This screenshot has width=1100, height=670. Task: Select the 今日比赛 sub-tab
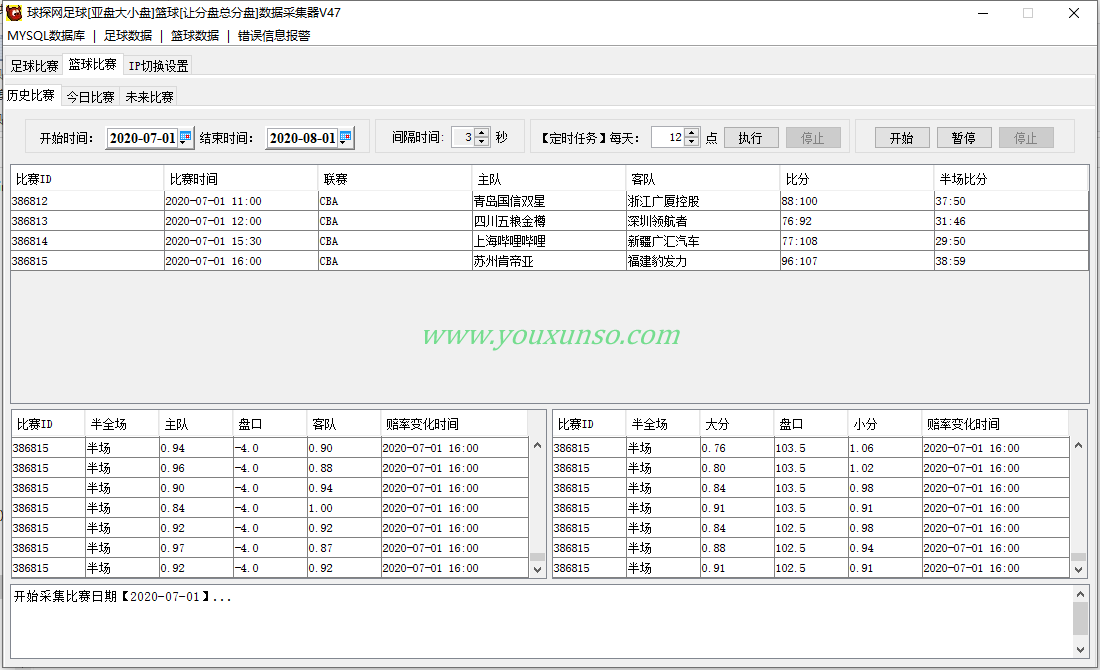90,97
